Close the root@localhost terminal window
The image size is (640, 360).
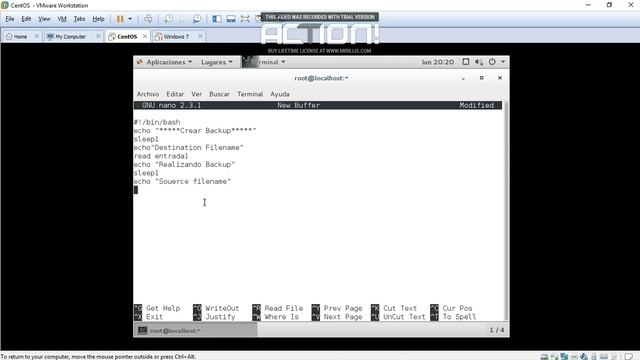click(500, 78)
